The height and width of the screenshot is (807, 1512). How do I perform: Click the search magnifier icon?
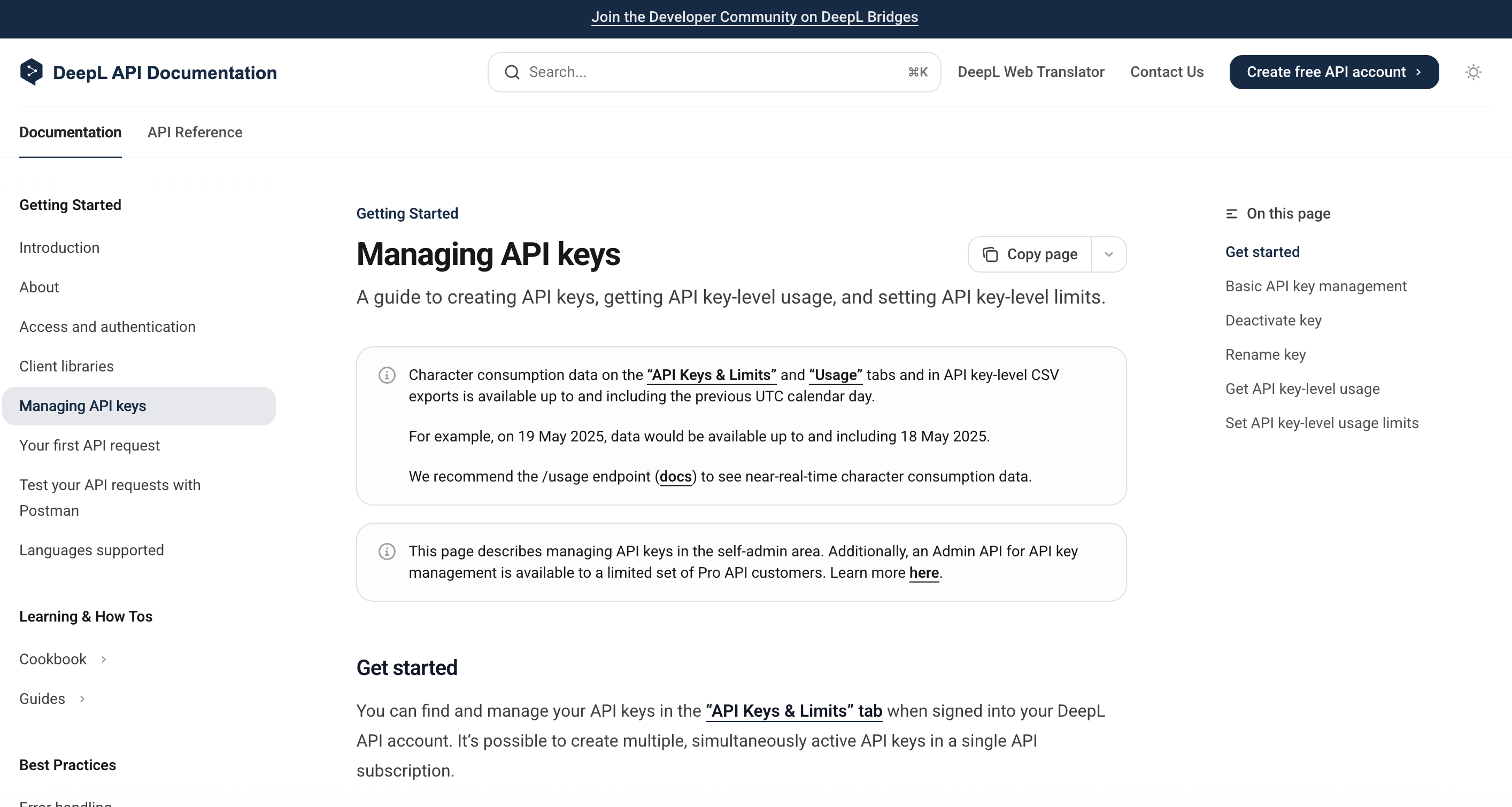pos(512,72)
